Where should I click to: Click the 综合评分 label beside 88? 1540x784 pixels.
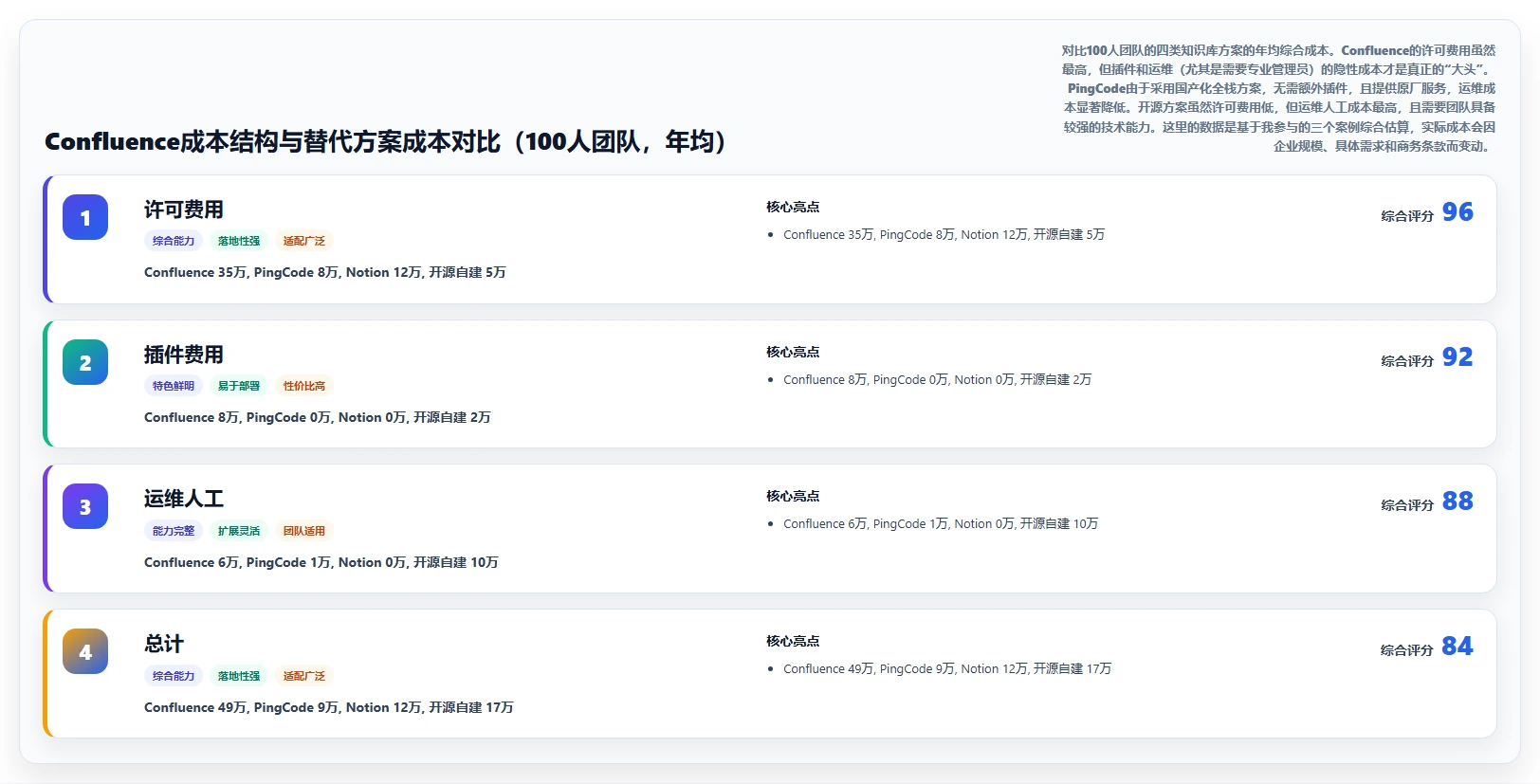(1407, 505)
